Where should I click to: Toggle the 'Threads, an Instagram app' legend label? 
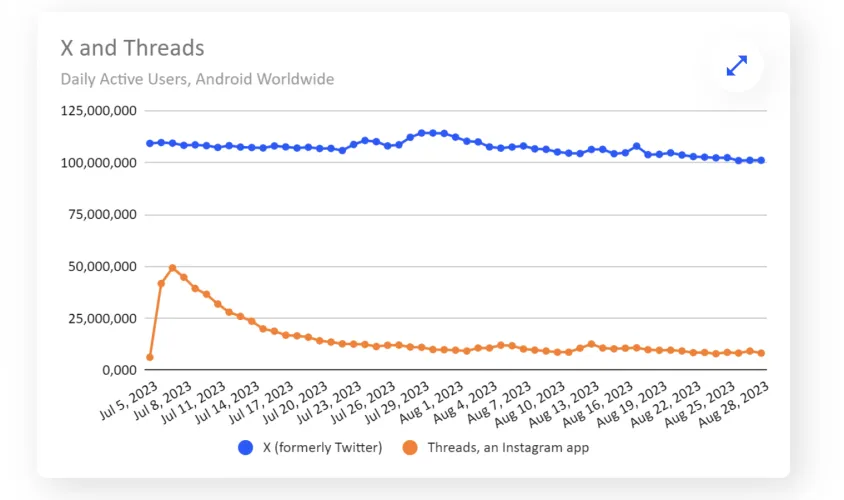pyautogui.click(x=507, y=448)
